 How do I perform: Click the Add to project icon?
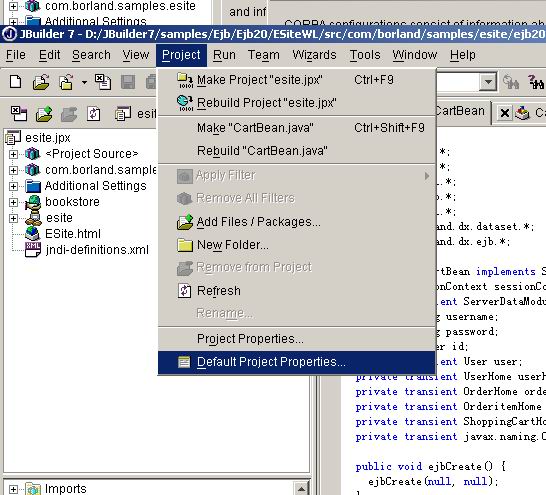44,114
